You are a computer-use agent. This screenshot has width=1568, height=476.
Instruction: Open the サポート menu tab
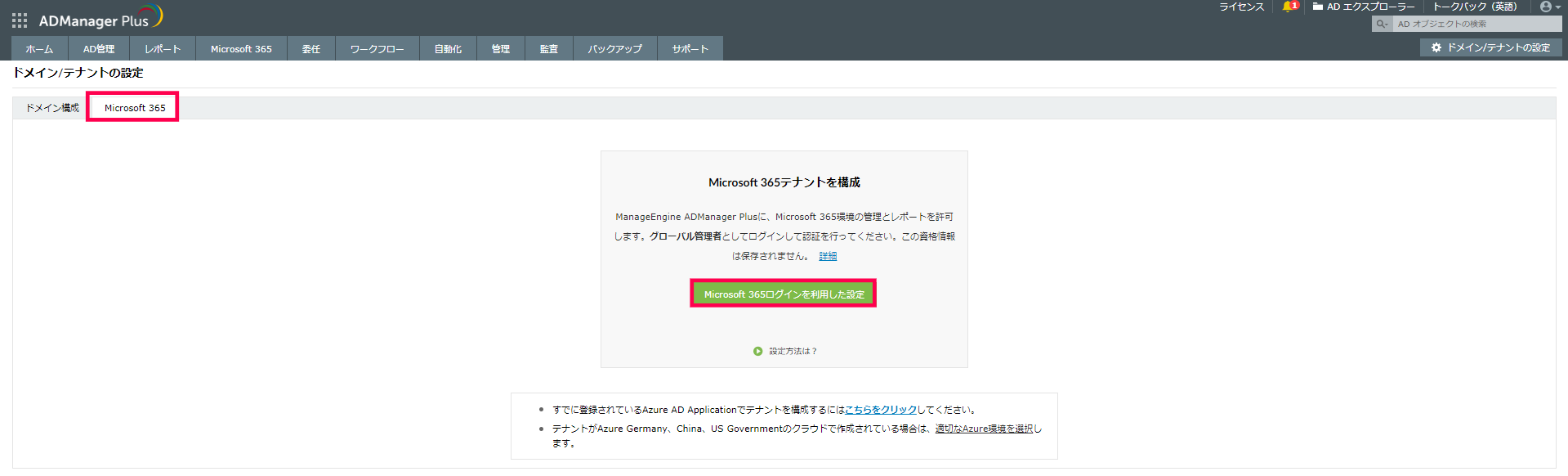(690, 49)
